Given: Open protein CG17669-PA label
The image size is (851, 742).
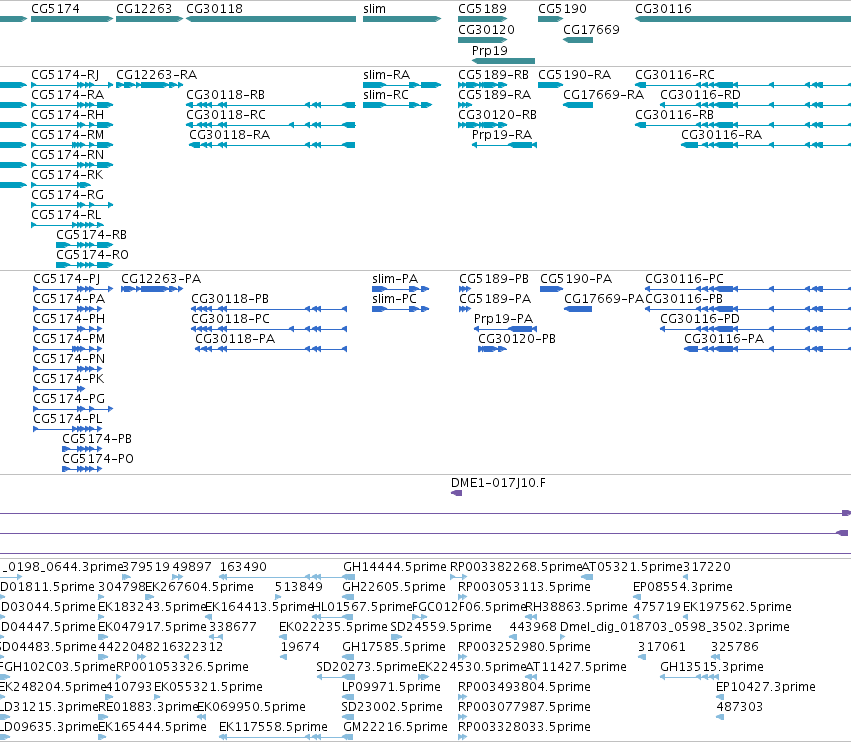Looking at the screenshot, I should coord(604,299).
